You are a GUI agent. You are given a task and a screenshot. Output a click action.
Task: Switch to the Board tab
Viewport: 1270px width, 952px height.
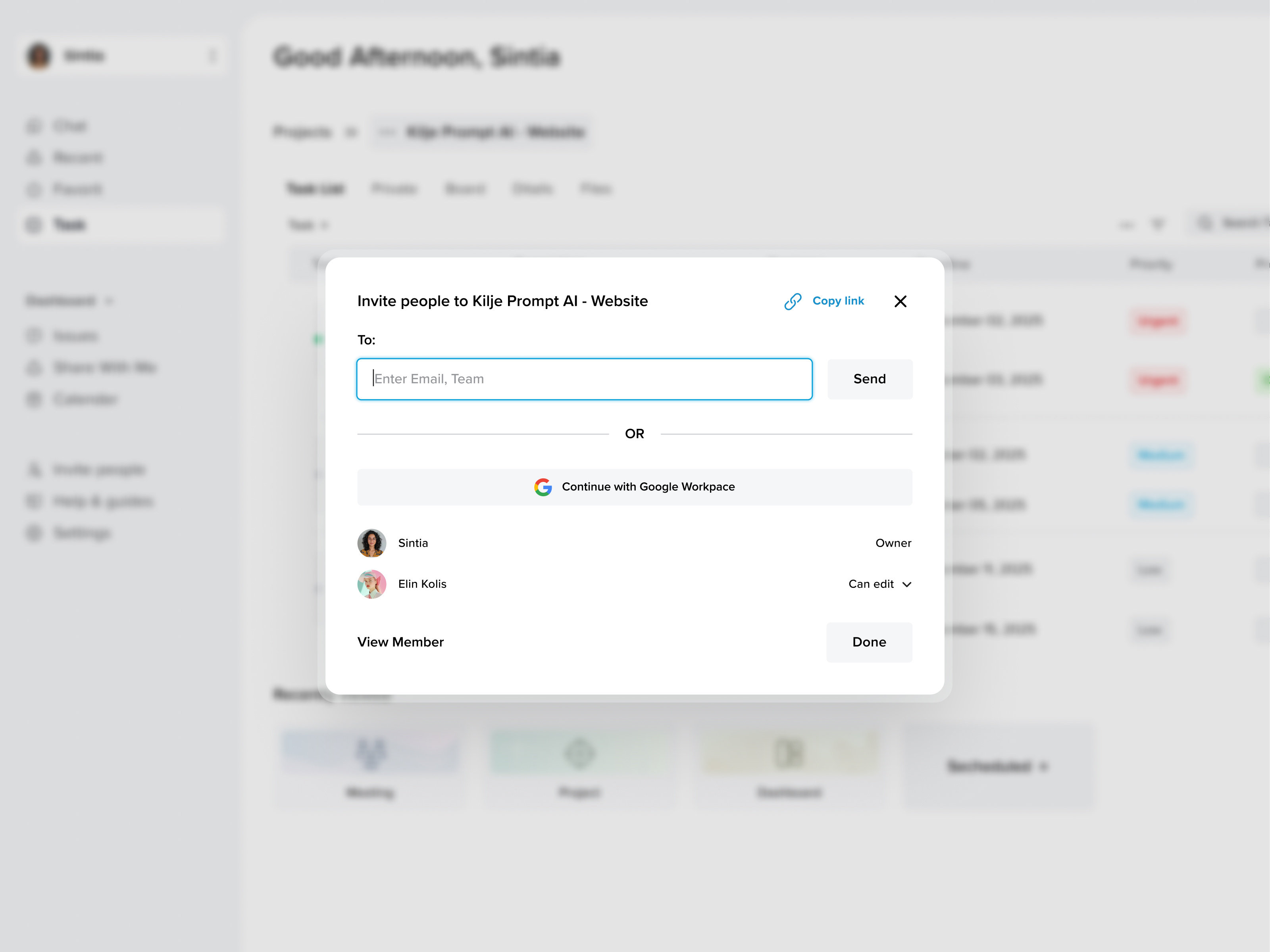point(465,188)
